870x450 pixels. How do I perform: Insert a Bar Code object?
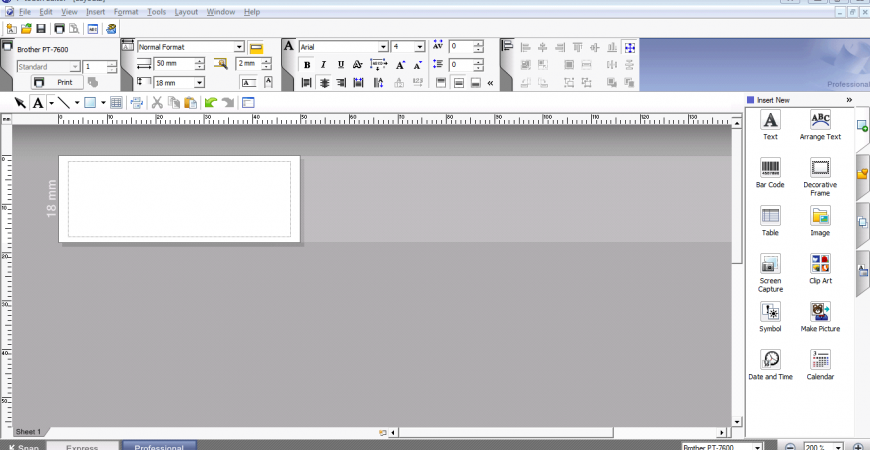(770, 168)
